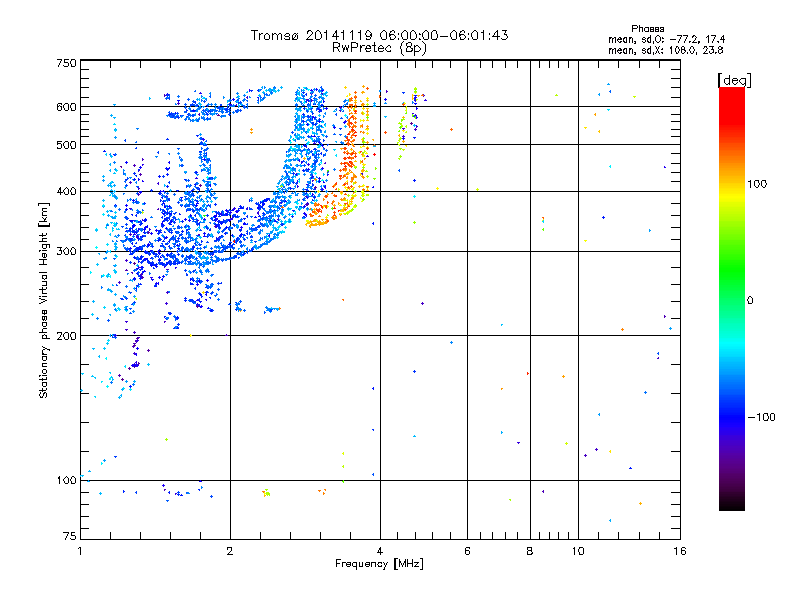Click the 'Phases' heading text
The width and height of the screenshot is (800, 600).
click(x=647, y=29)
